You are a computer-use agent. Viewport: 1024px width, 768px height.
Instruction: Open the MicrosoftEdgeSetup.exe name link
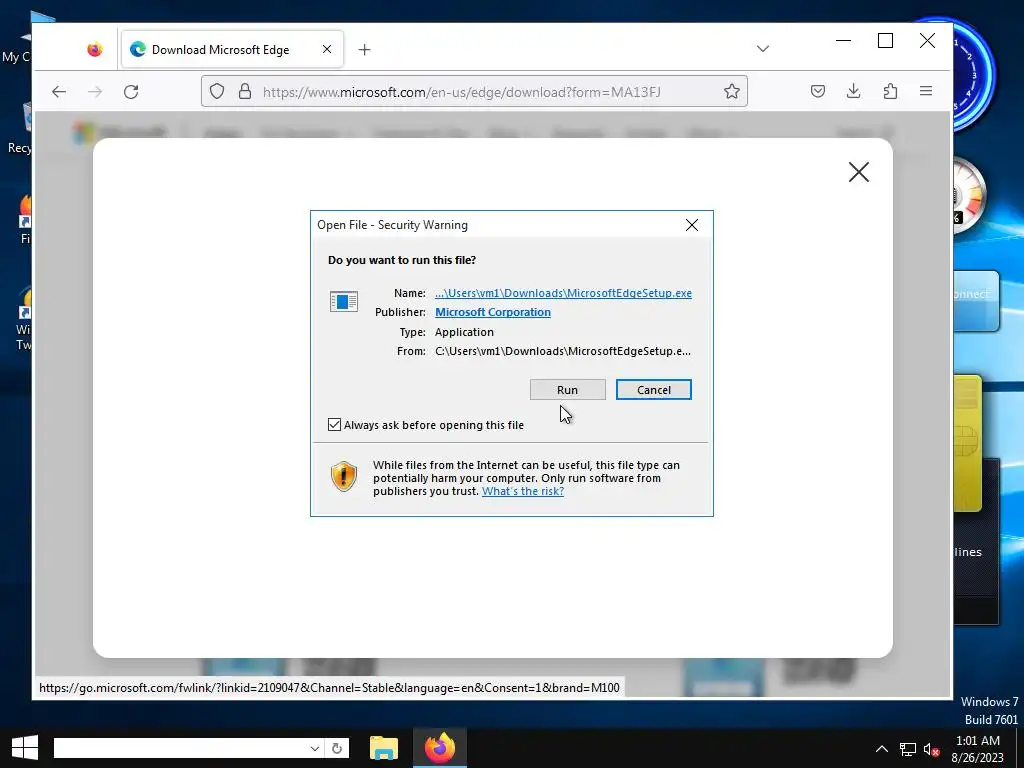tap(564, 293)
